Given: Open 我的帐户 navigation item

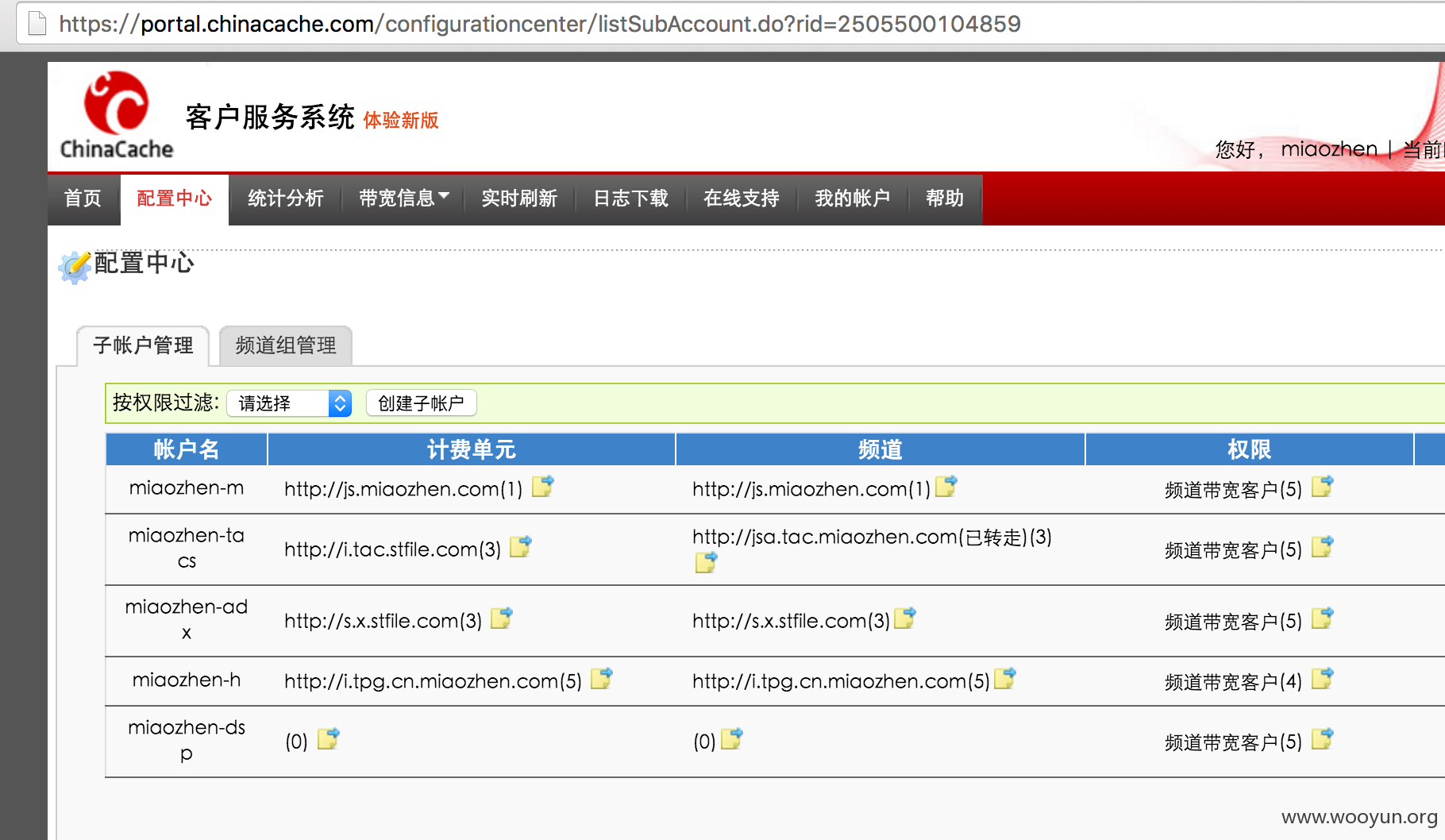Looking at the screenshot, I should [x=853, y=198].
